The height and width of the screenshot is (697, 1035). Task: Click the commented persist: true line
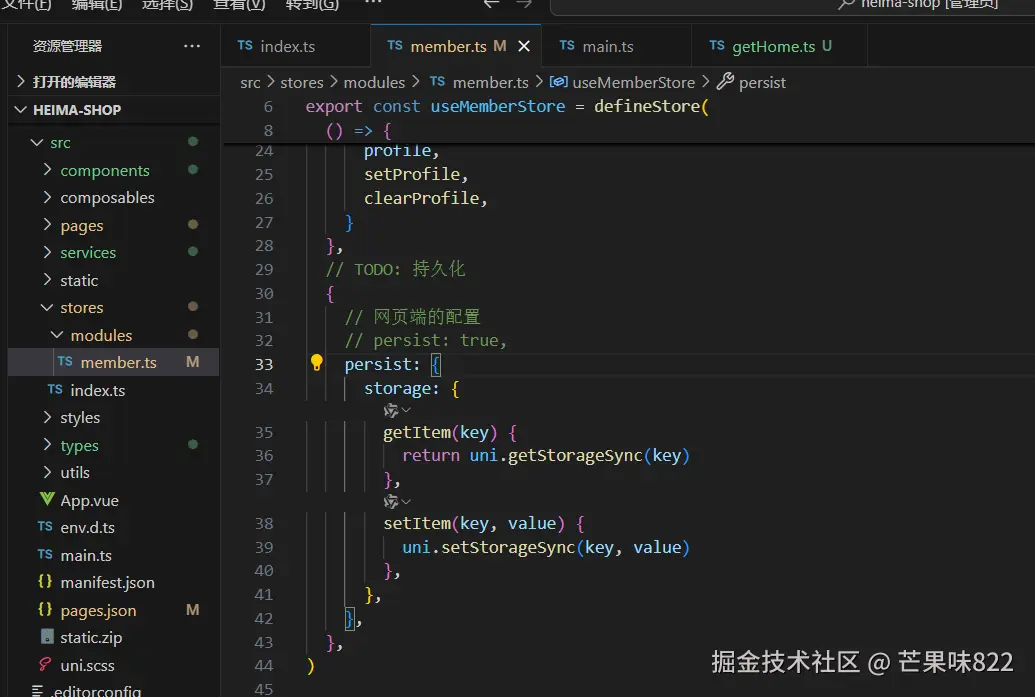[x=426, y=341]
